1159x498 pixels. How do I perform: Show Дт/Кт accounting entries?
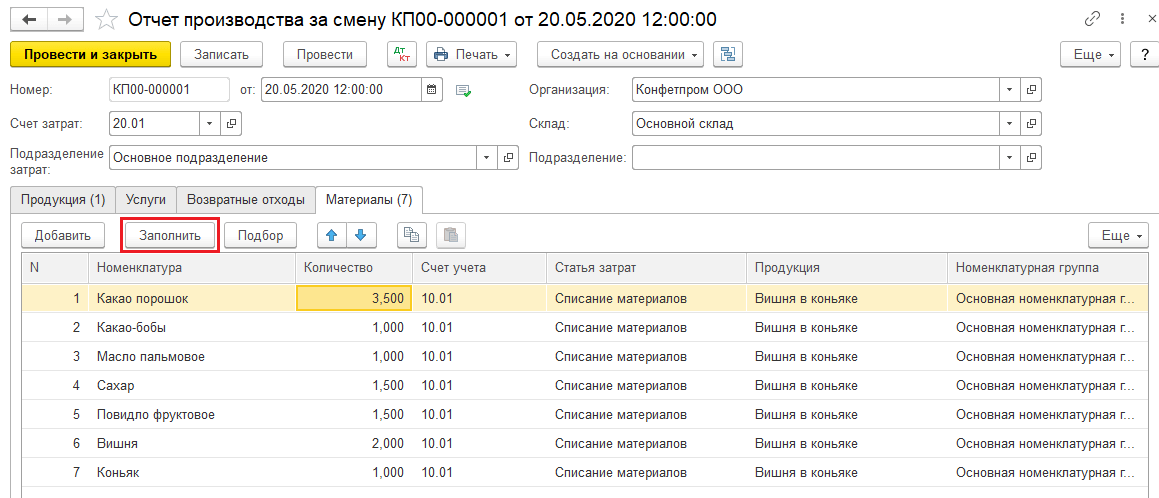tap(402, 54)
